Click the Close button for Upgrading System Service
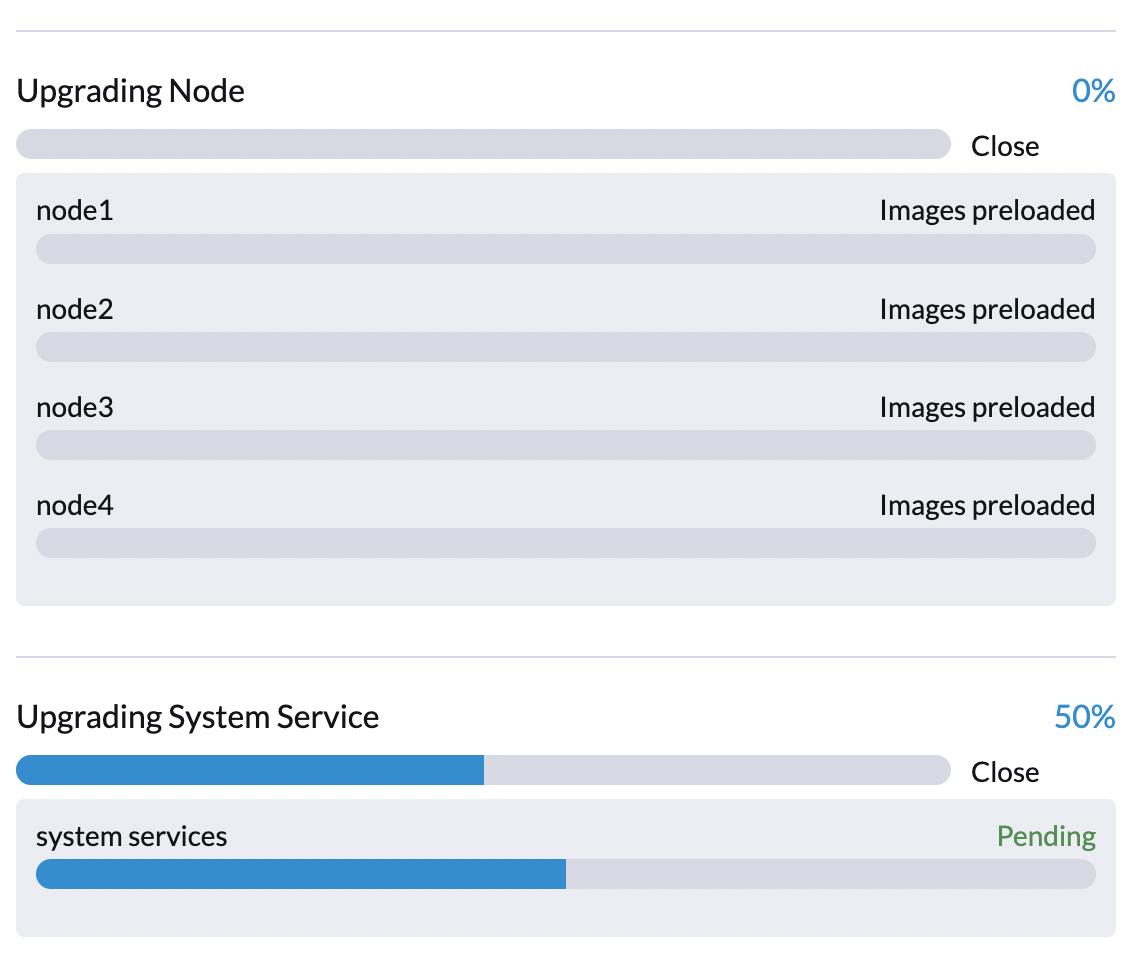 (x=1004, y=772)
